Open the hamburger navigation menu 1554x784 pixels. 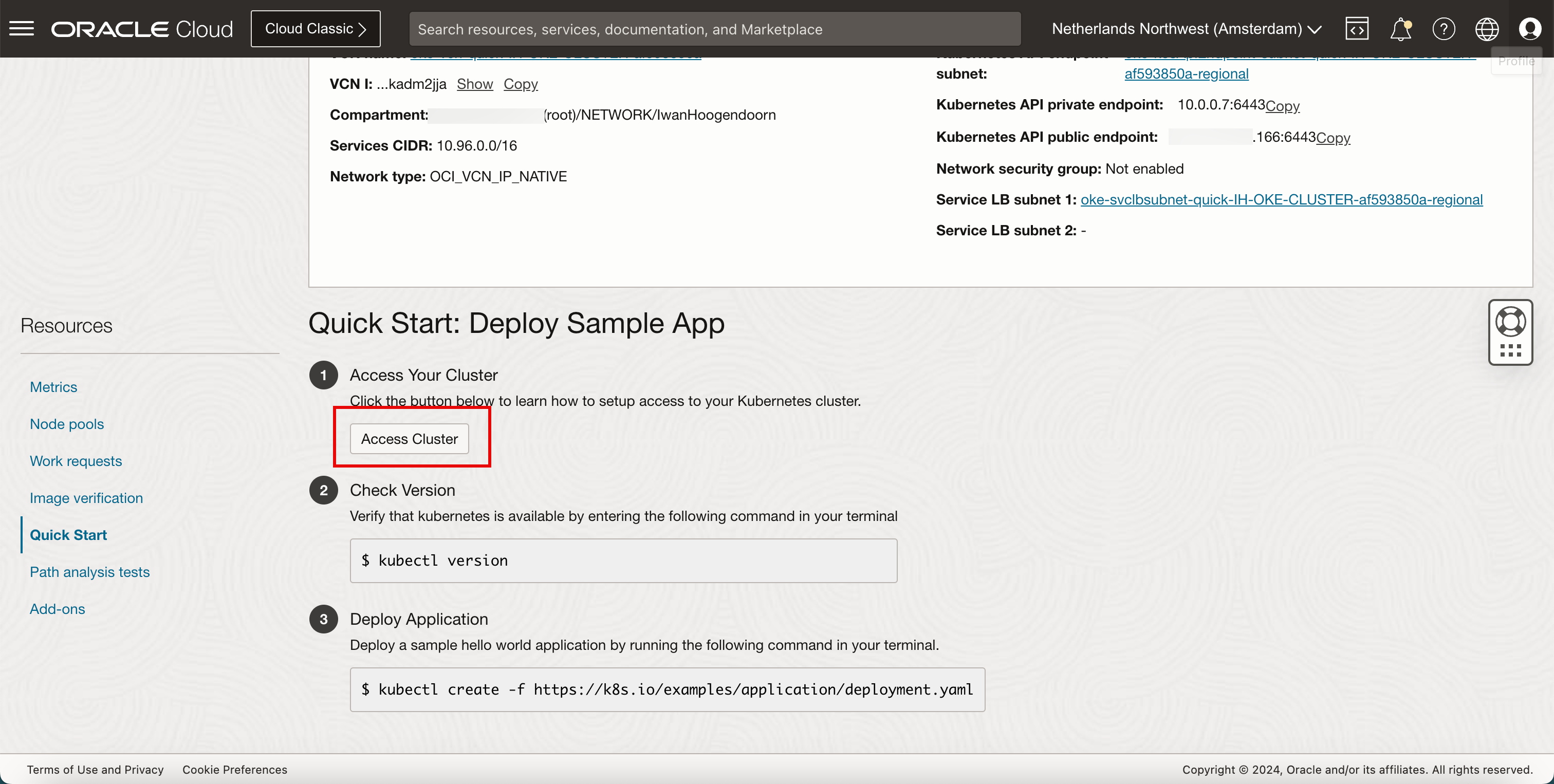[22, 28]
